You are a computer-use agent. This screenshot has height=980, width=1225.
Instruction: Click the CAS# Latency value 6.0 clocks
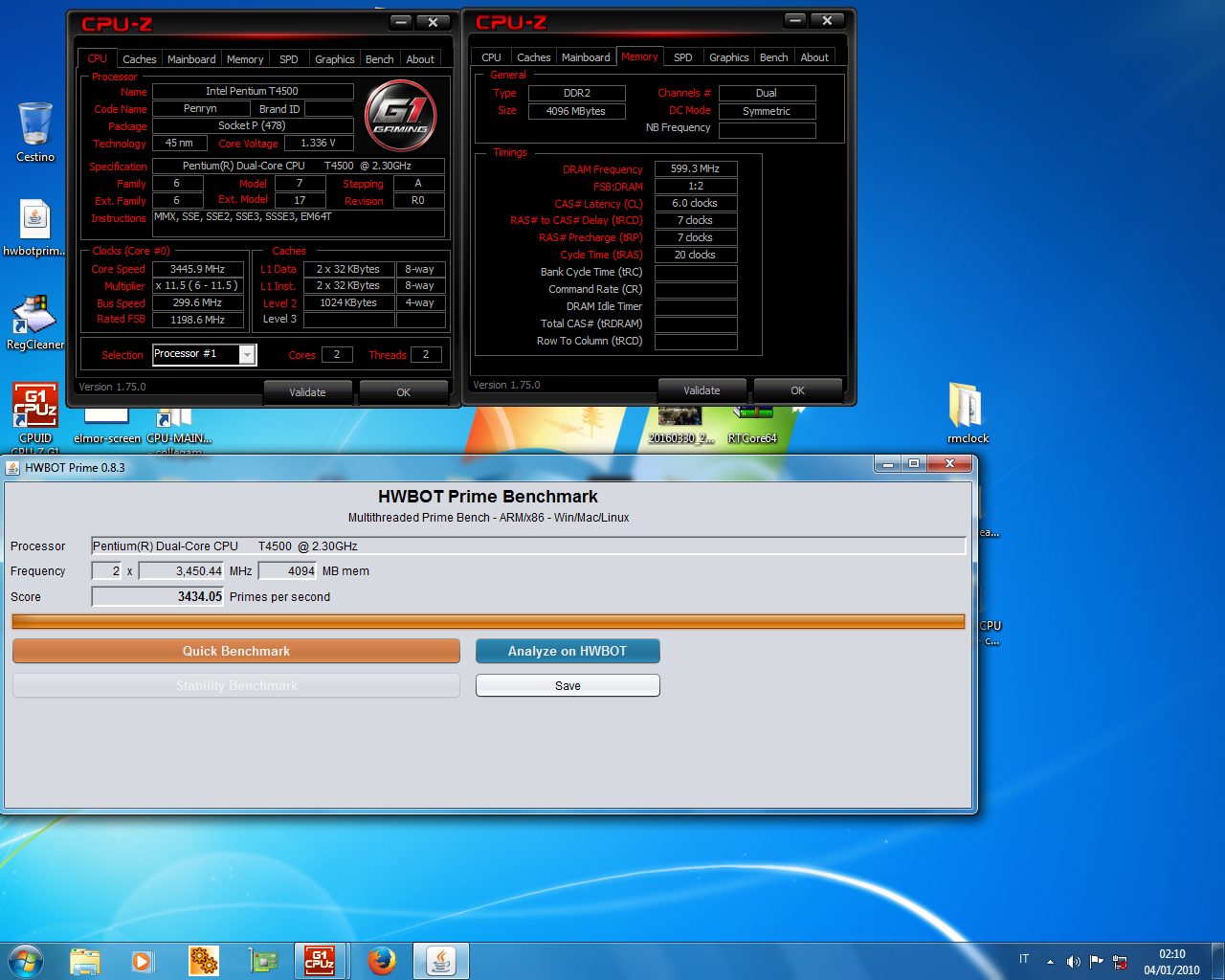[x=696, y=203]
